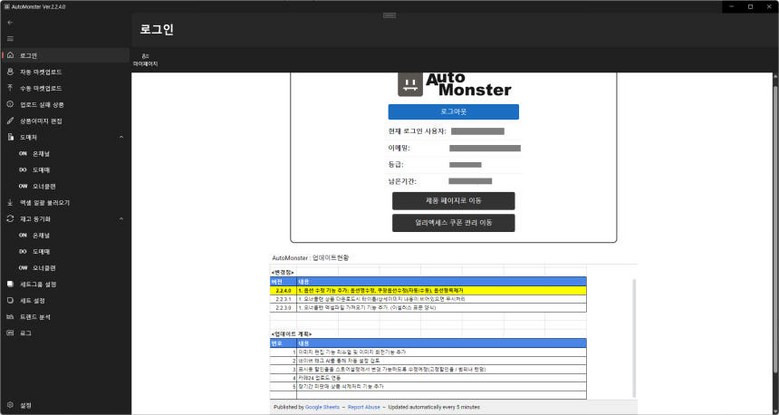779x415 pixels.
Task: Click the 도매처 document icon
Action: coord(10,137)
